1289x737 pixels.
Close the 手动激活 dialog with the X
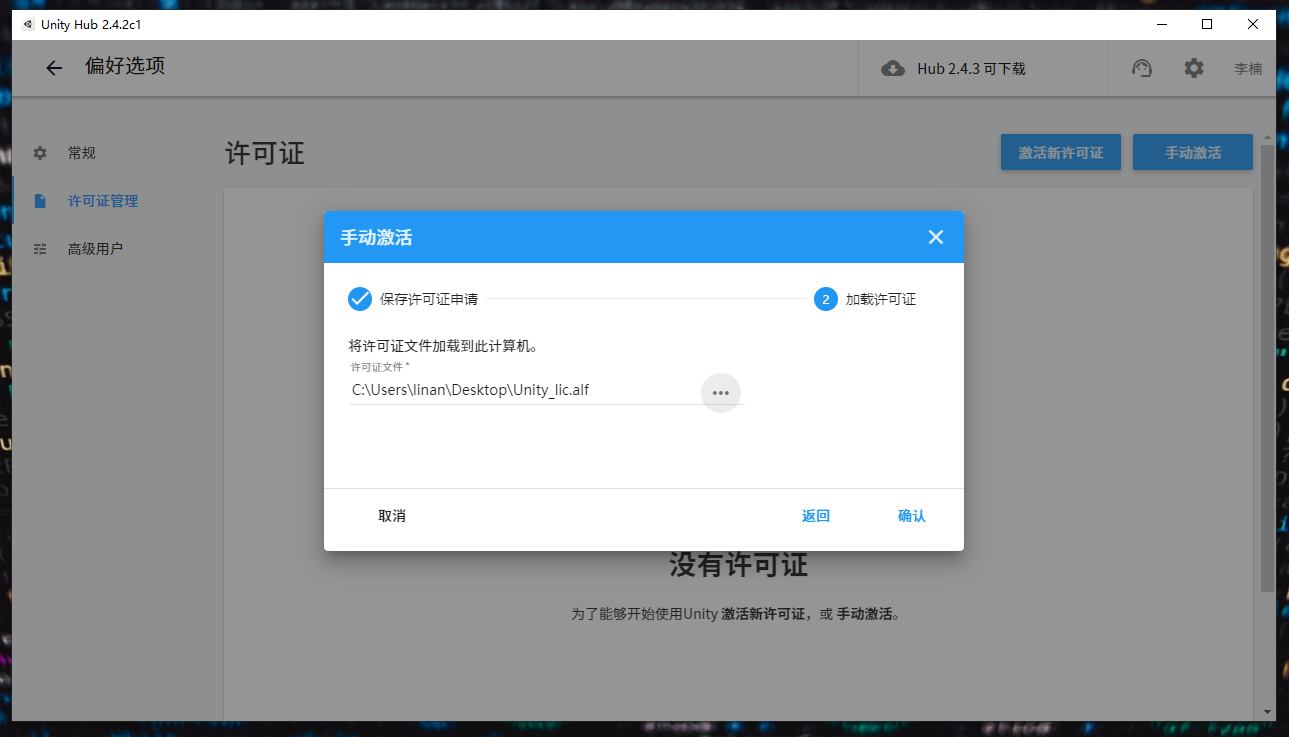tap(935, 237)
